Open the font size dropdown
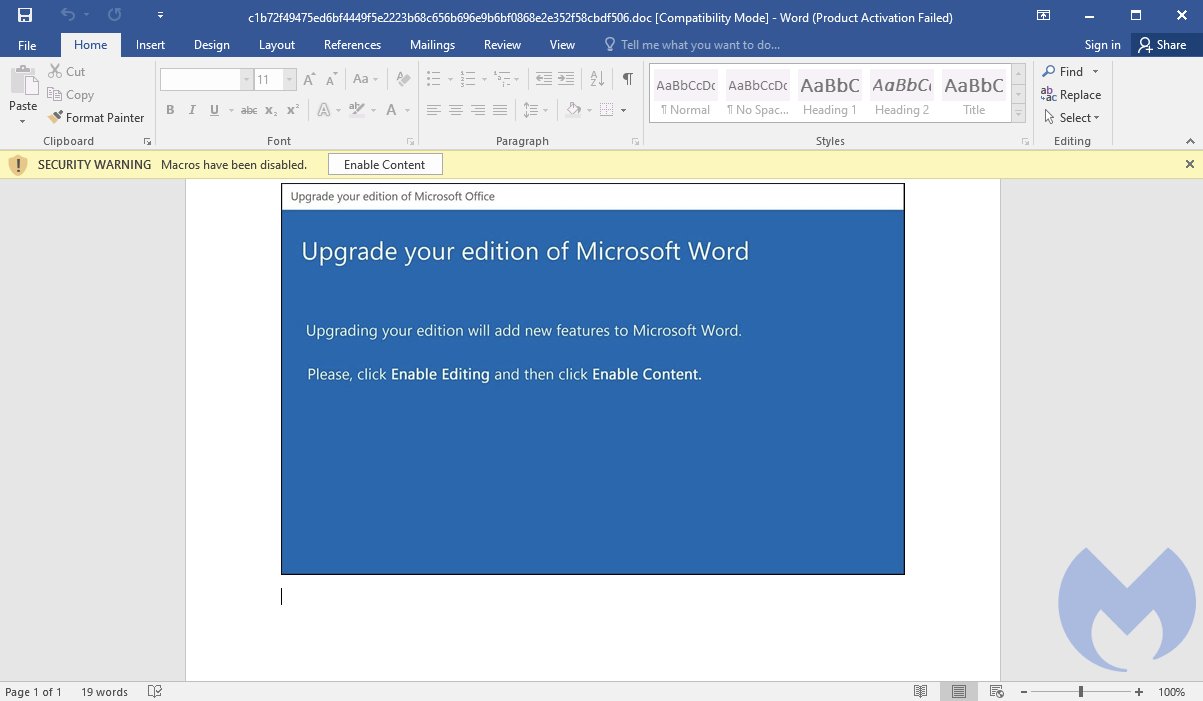Image resolution: width=1203 pixels, height=701 pixels. tap(290, 80)
